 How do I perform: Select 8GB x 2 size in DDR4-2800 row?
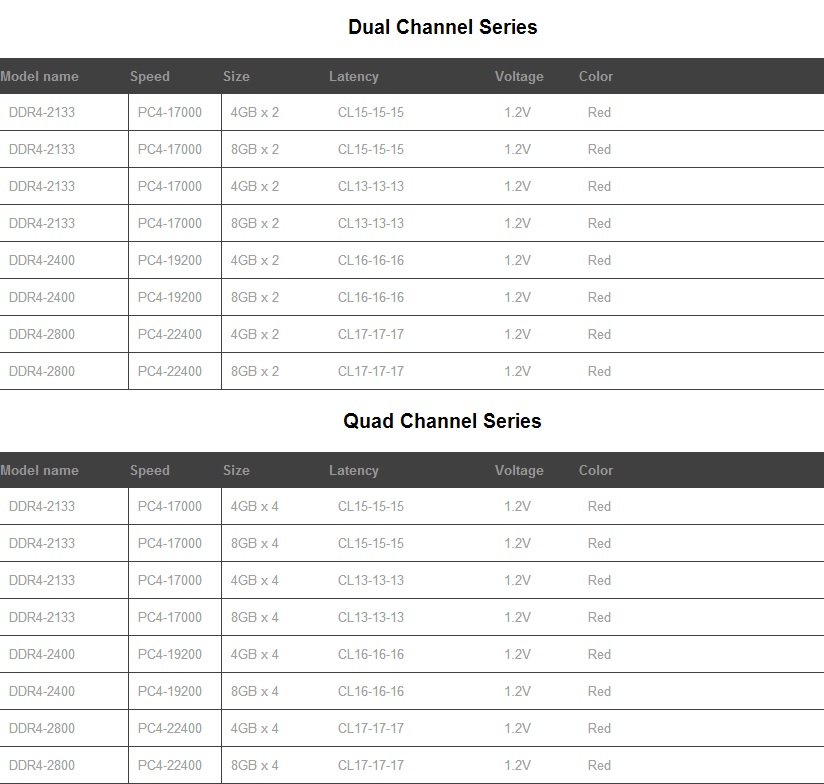(x=255, y=371)
